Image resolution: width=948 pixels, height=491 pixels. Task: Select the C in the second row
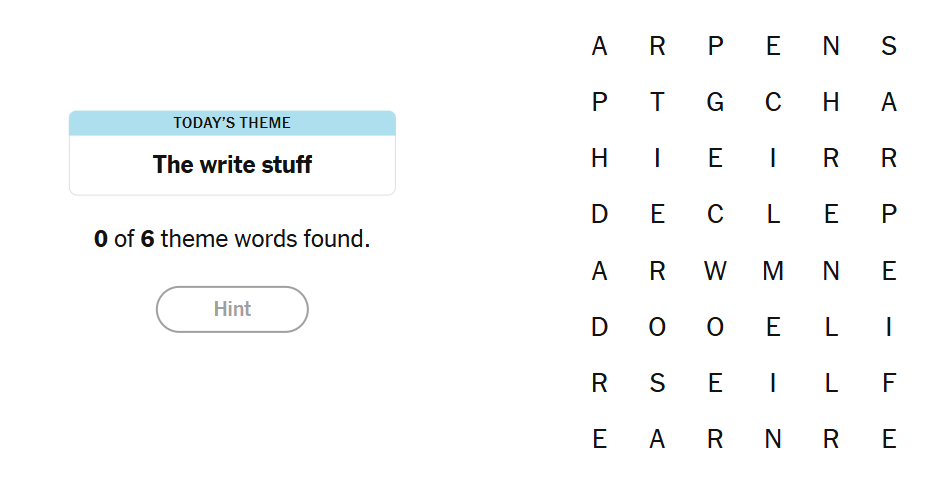(773, 103)
